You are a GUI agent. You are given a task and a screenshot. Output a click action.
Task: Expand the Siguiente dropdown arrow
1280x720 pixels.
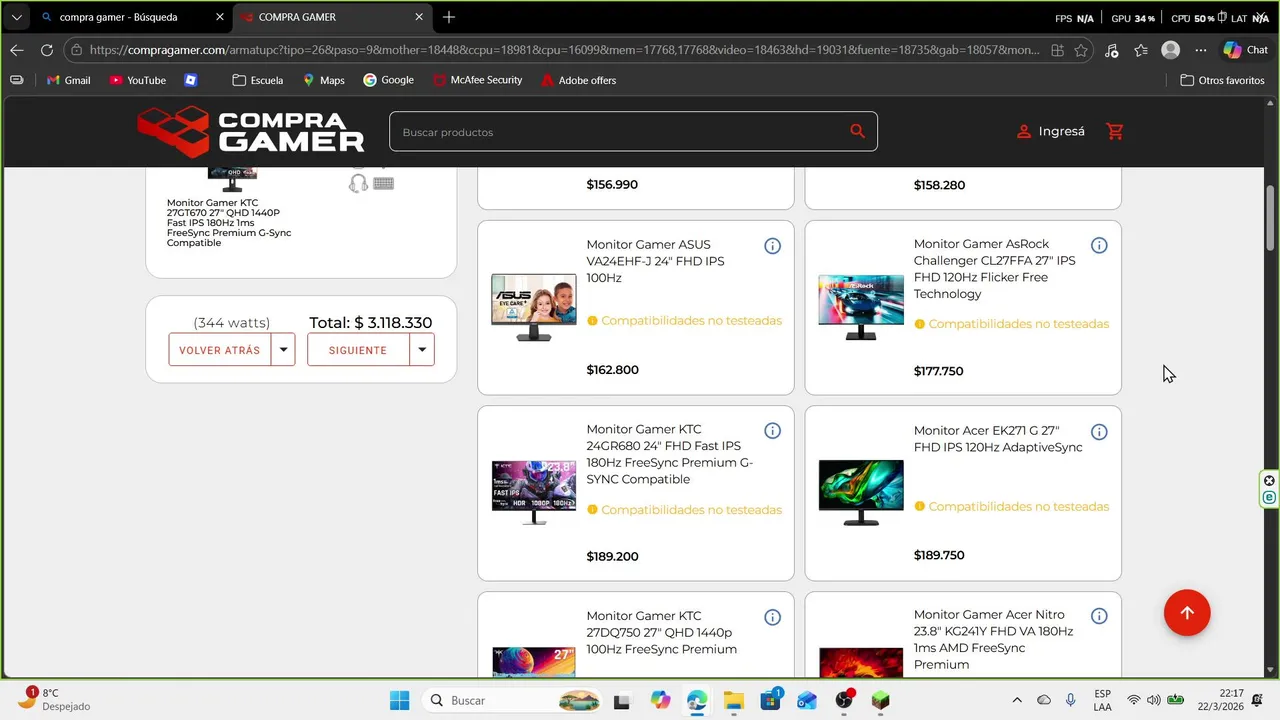[422, 349]
